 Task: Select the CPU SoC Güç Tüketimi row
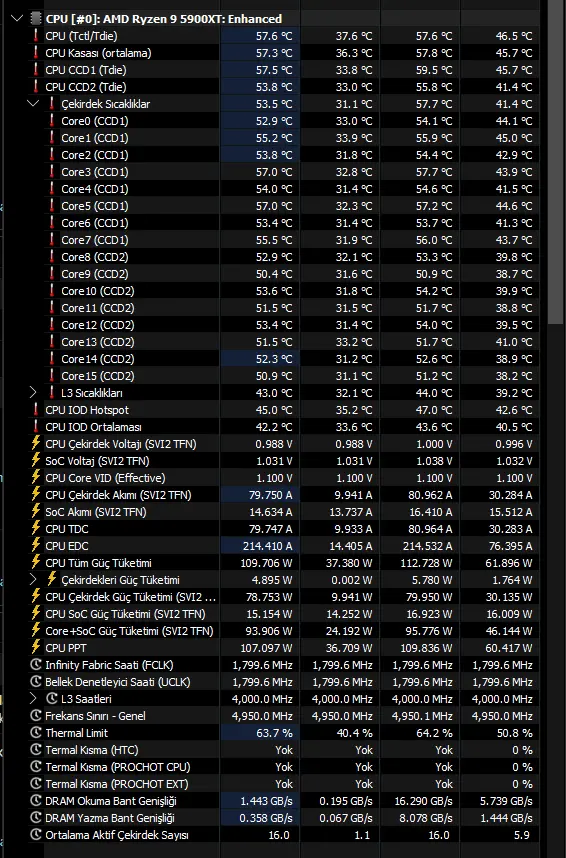(x=283, y=613)
